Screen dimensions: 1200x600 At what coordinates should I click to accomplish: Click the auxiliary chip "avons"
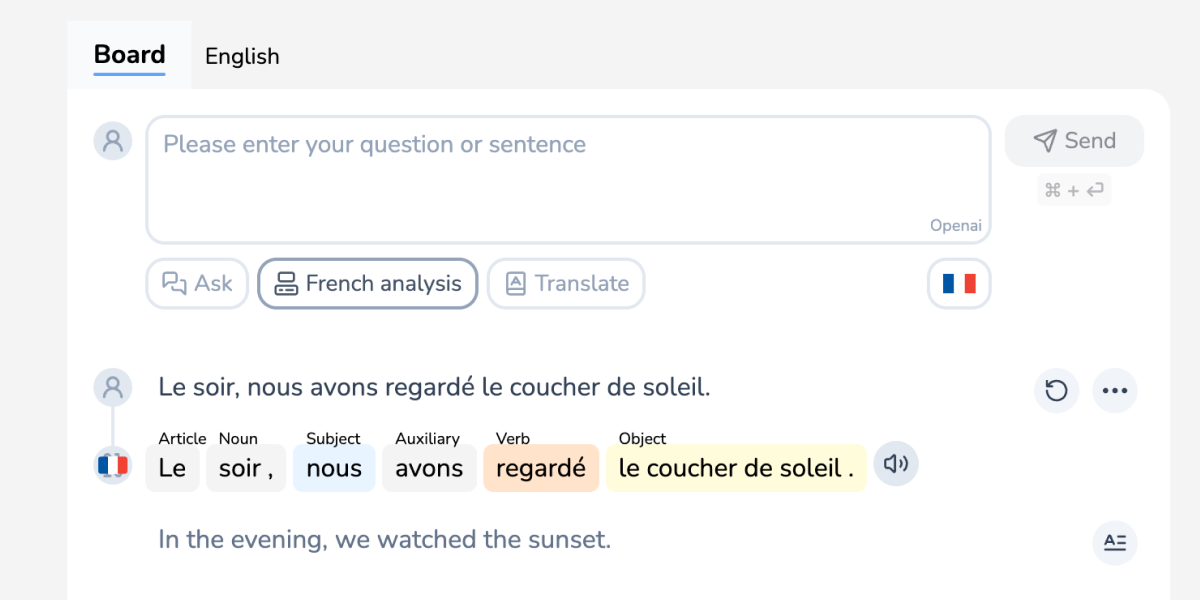tap(429, 468)
